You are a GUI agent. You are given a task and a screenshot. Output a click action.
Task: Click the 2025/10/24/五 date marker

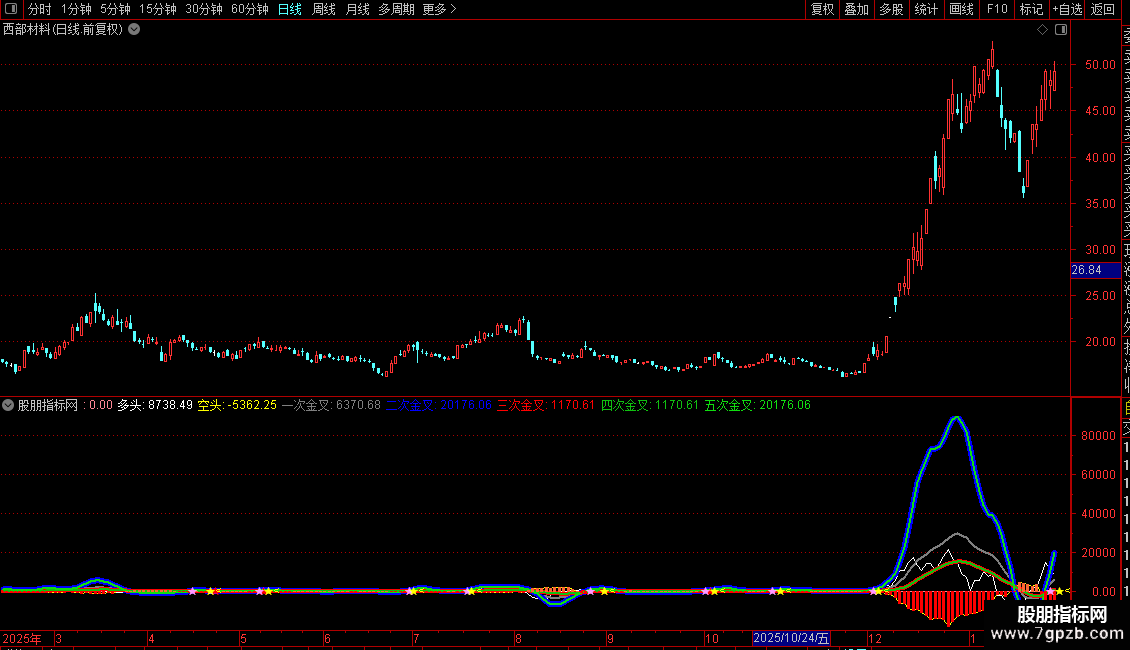(791, 638)
